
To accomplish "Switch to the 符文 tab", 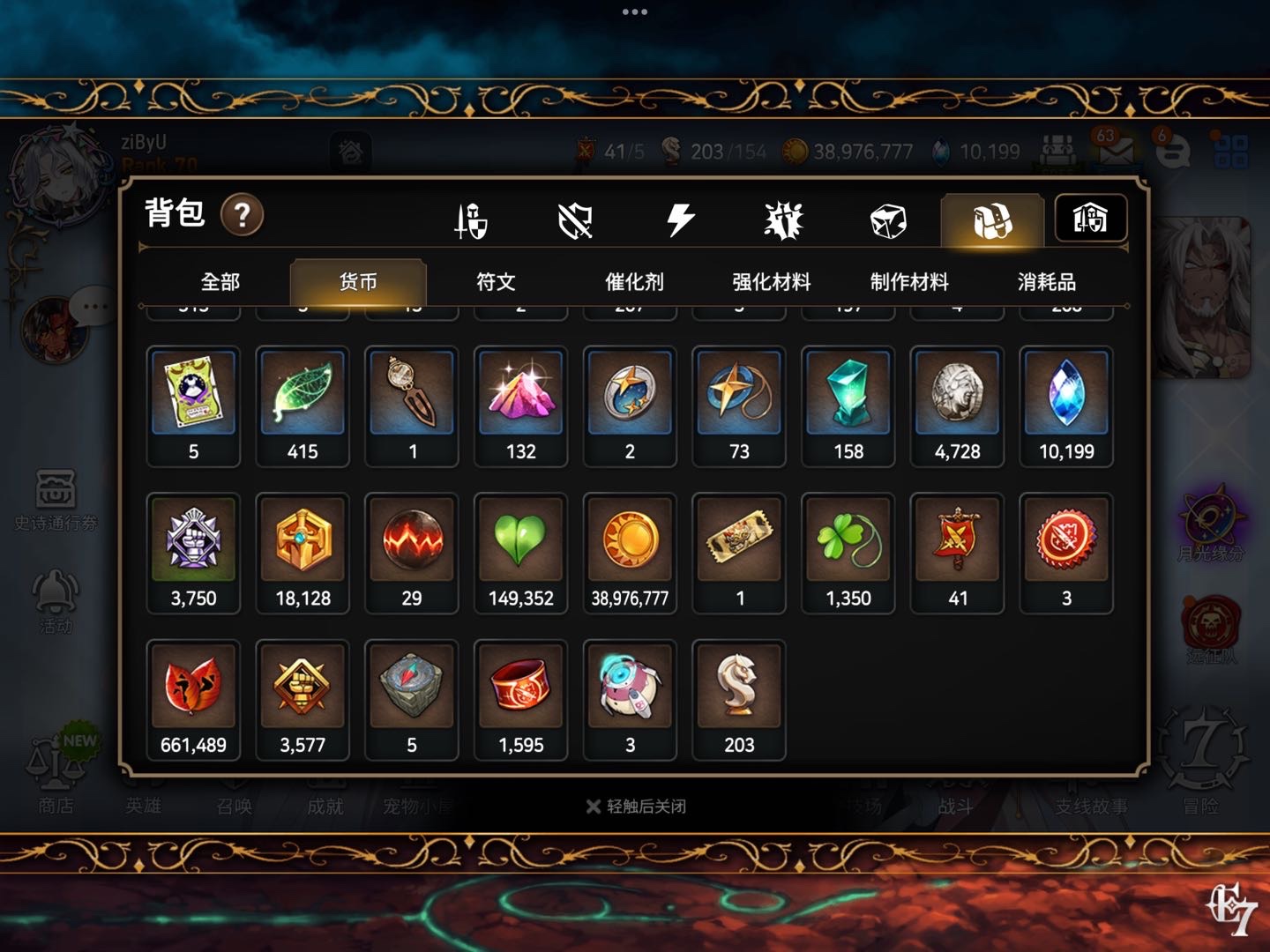I will [x=496, y=282].
